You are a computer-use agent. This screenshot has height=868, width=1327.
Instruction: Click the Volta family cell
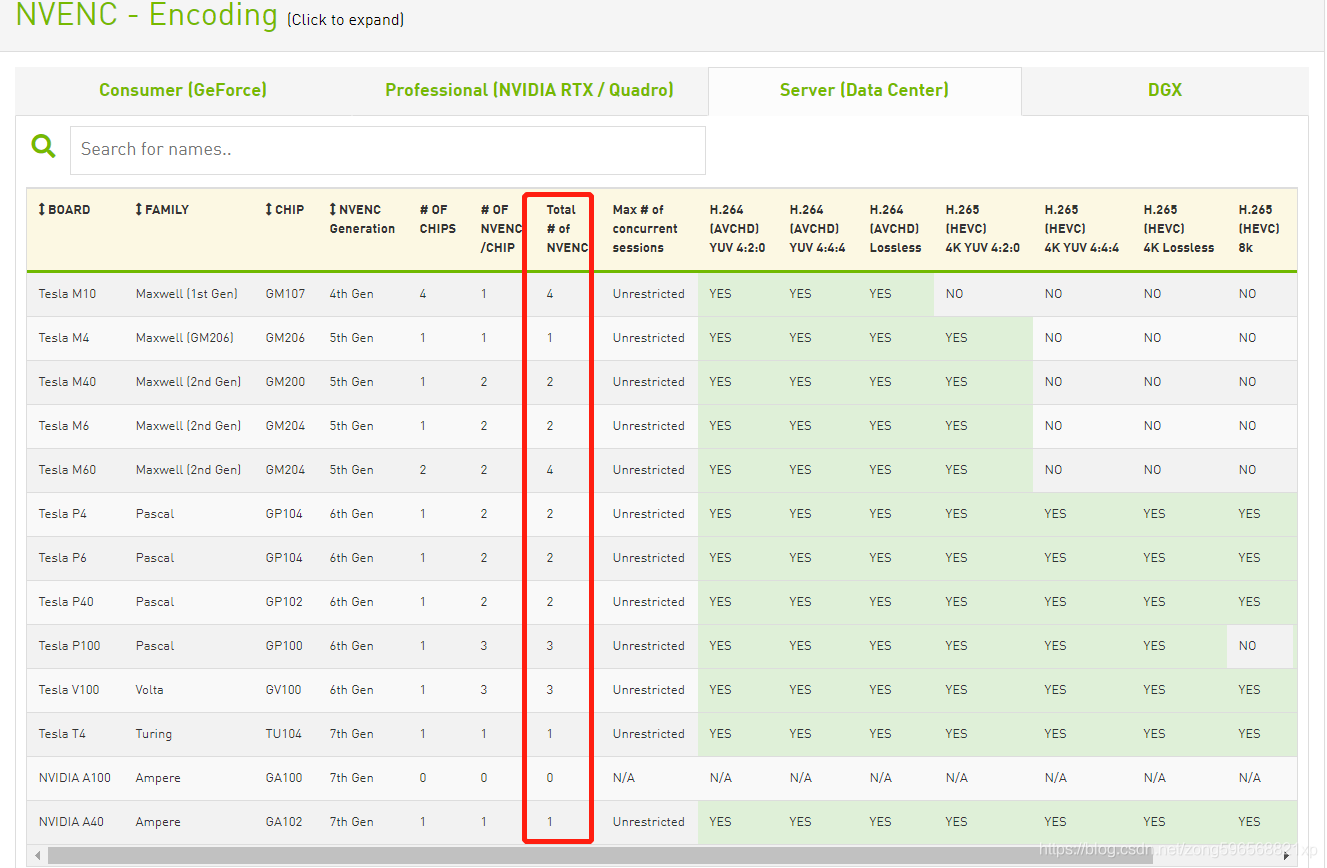coord(150,690)
